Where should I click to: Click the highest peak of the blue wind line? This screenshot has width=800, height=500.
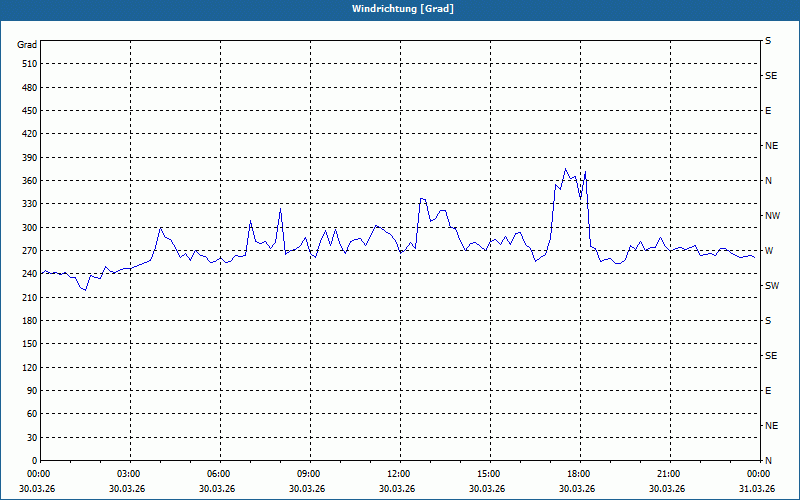pyautogui.click(x=565, y=169)
